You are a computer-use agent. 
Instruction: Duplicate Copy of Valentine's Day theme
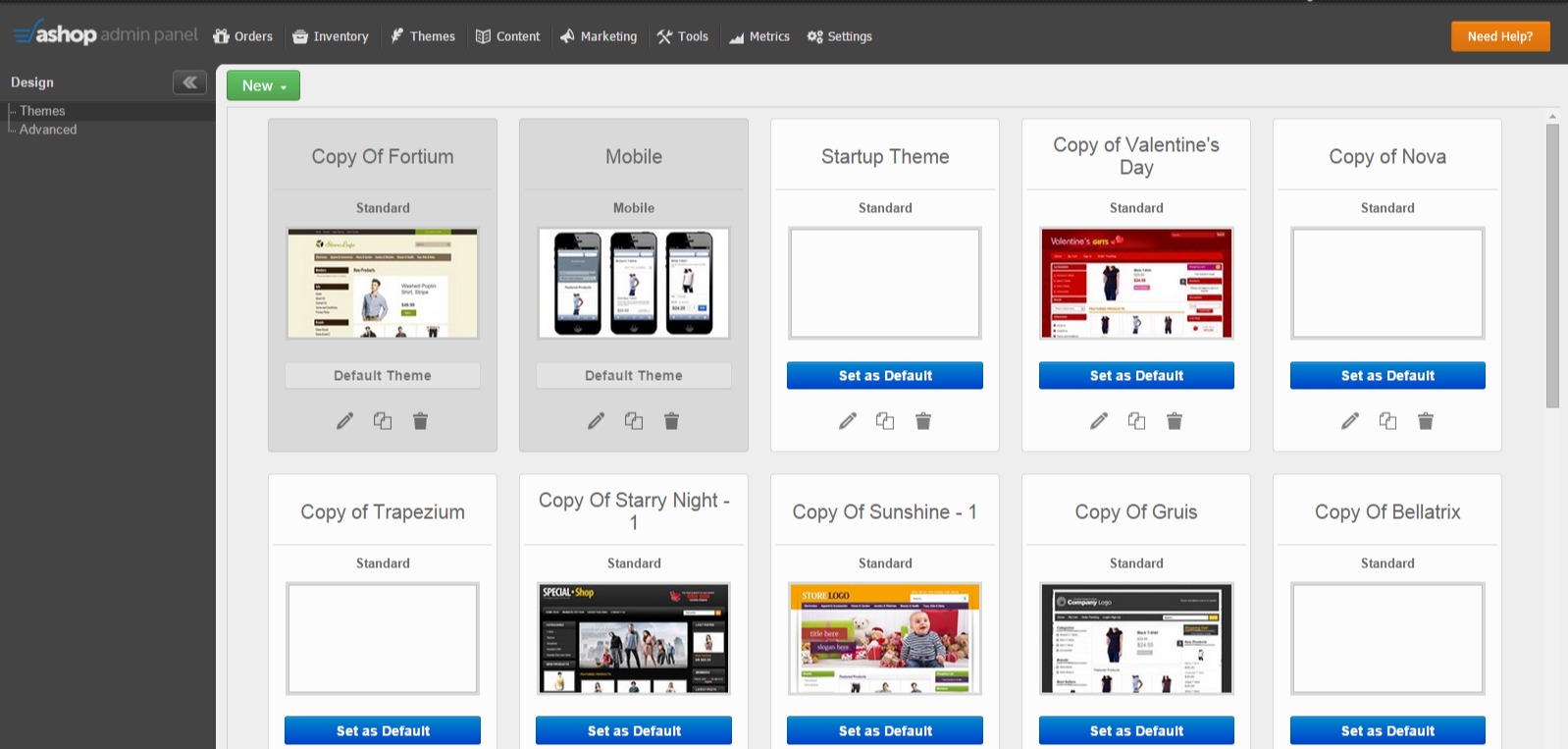(x=1136, y=421)
